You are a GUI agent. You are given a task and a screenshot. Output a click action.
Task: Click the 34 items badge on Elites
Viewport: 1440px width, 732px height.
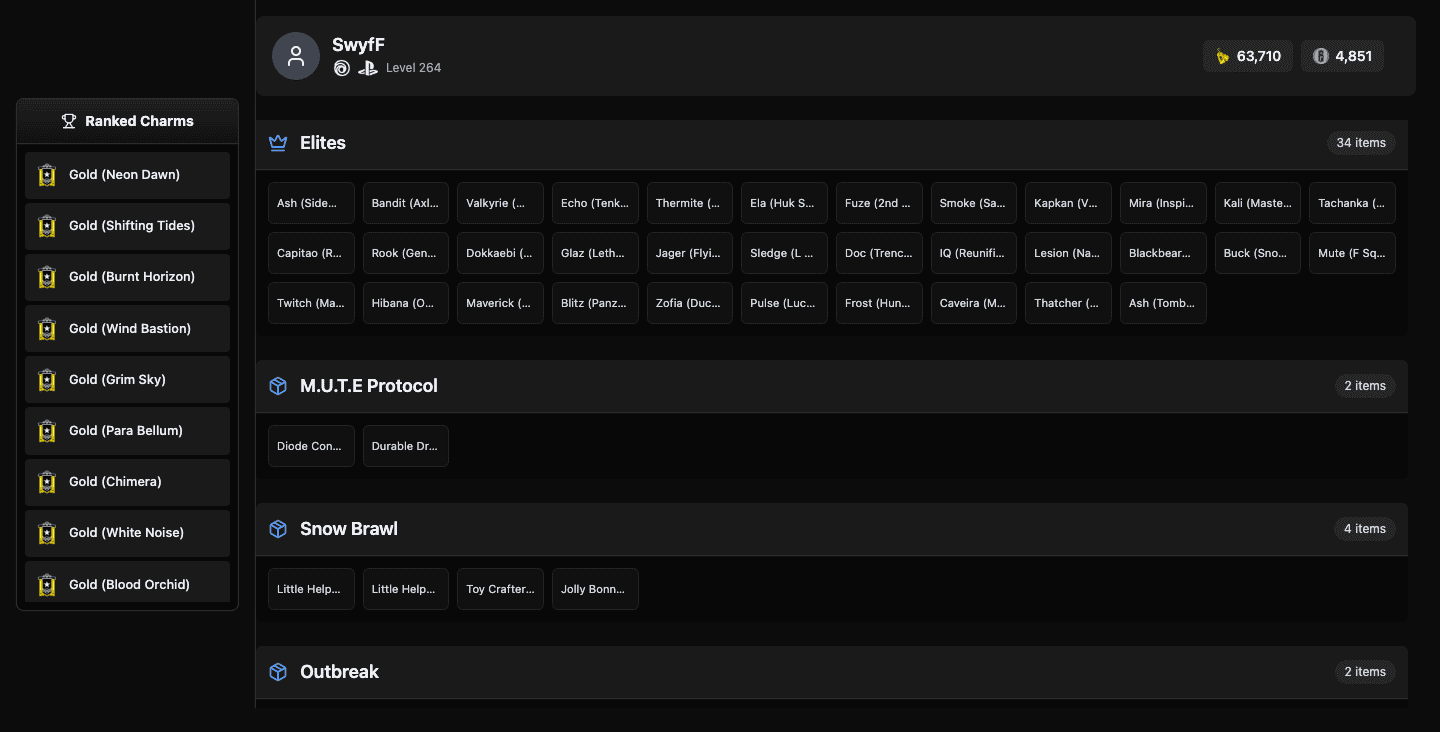[1361, 143]
